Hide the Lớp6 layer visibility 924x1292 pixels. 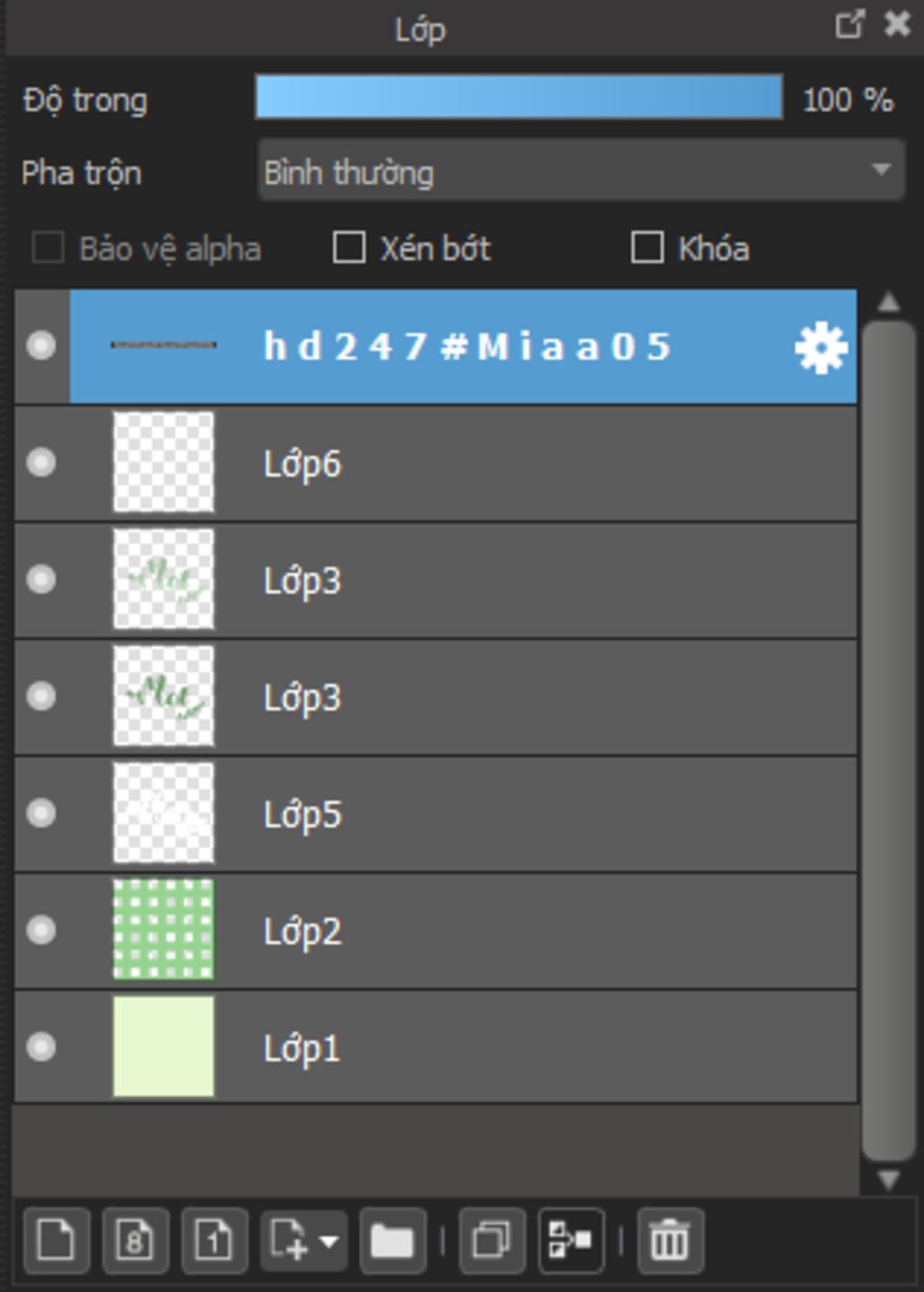tap(41, 463)
